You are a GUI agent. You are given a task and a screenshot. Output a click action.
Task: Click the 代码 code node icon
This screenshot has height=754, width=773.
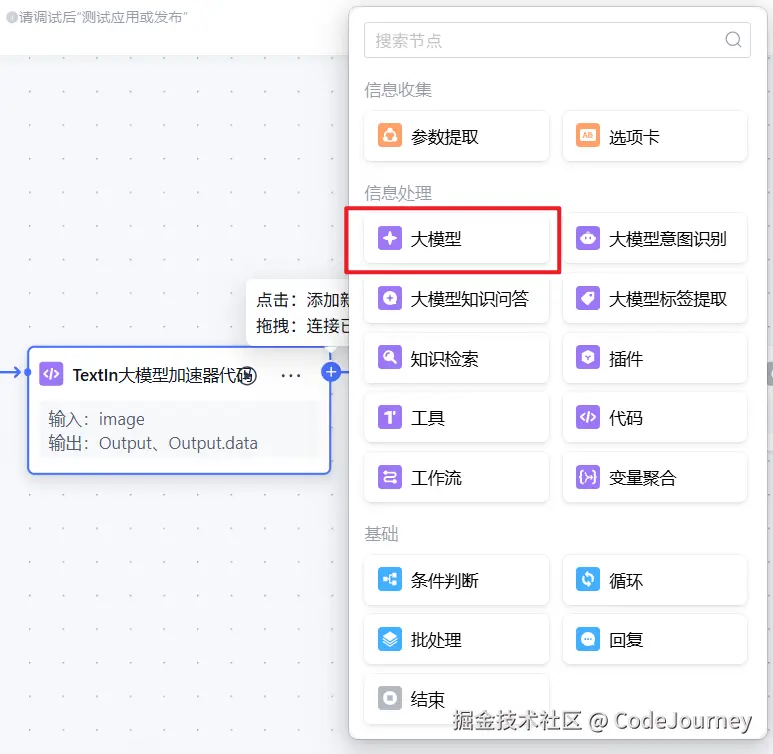(x=588, y=417)
